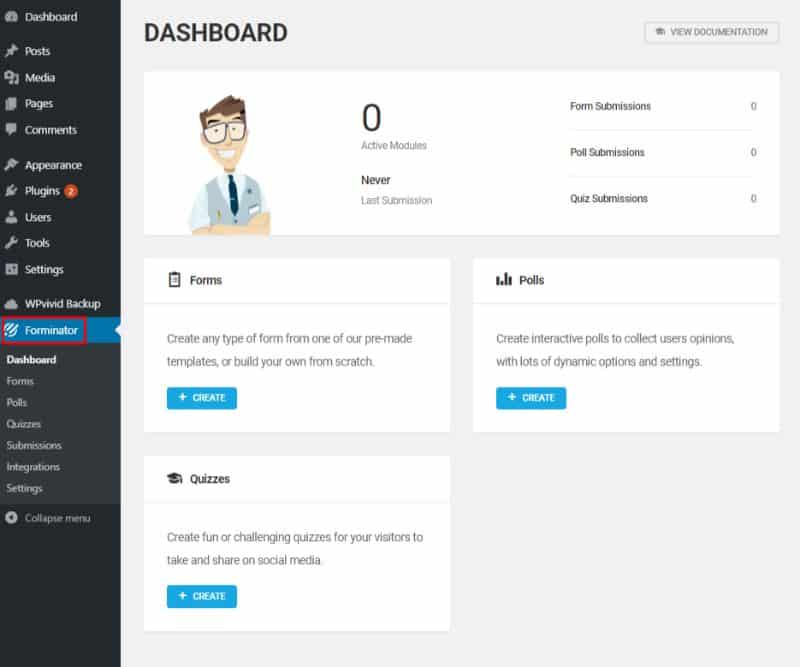Open the WPvivid Backup menu
Image resolution: width=800 pixels, height=667 pixels.
click(x=60, y=304)
